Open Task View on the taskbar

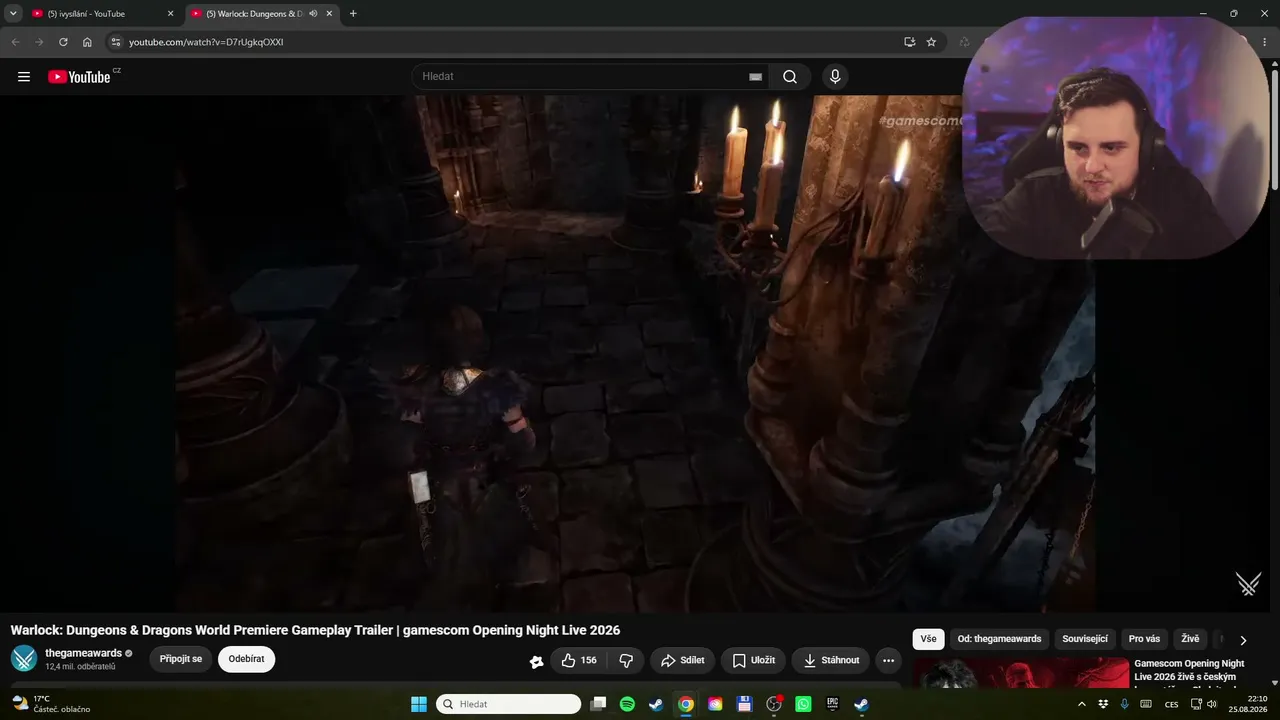(598, 704)
